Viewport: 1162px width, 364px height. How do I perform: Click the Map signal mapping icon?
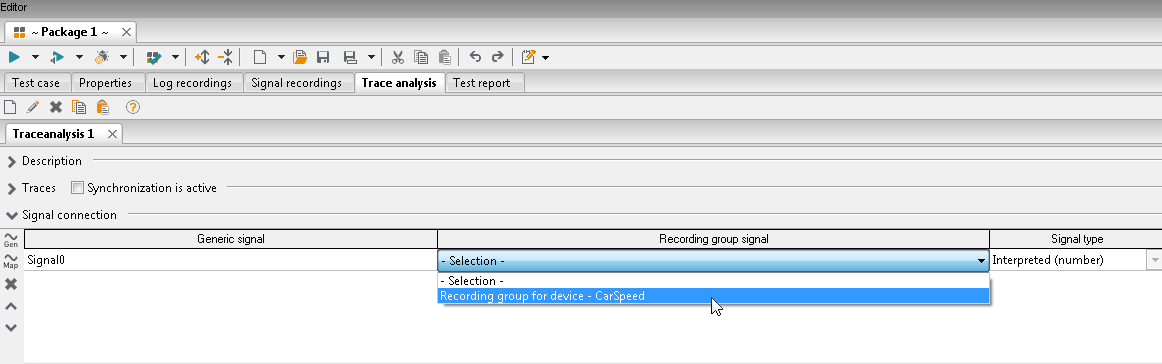[10, 260]
